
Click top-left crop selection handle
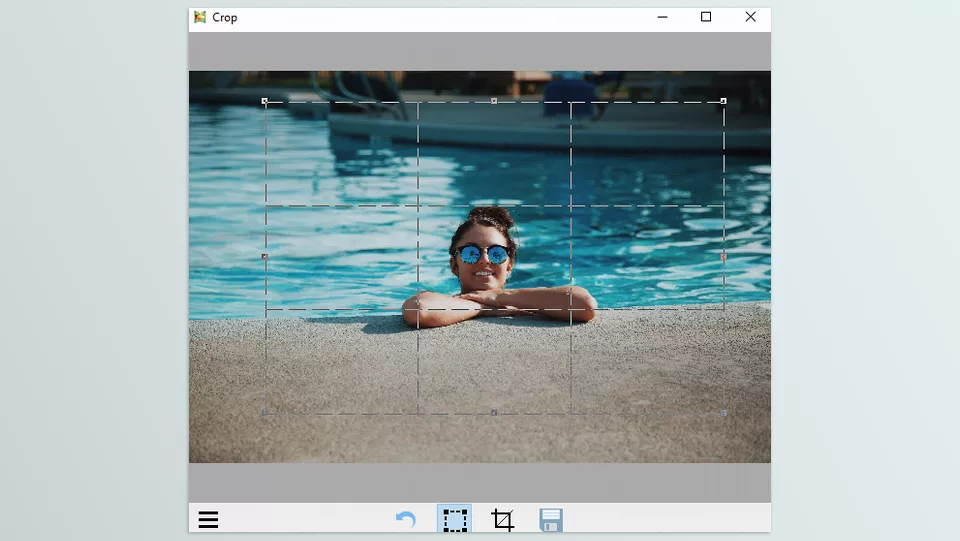tap(264, 101)
